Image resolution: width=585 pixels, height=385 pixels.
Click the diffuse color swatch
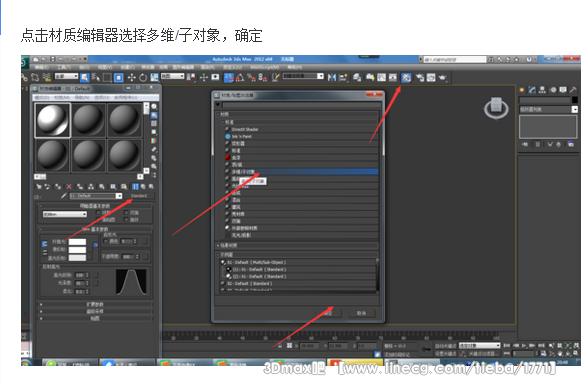(x=77, y=250)
